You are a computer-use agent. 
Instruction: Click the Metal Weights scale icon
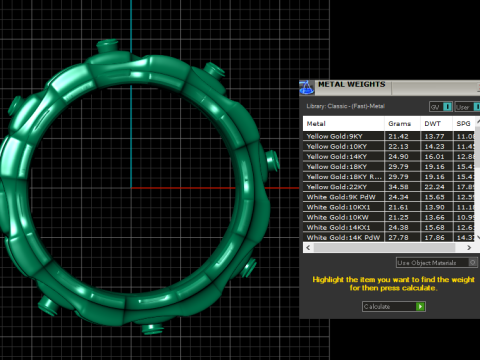(x=306, y=88)
